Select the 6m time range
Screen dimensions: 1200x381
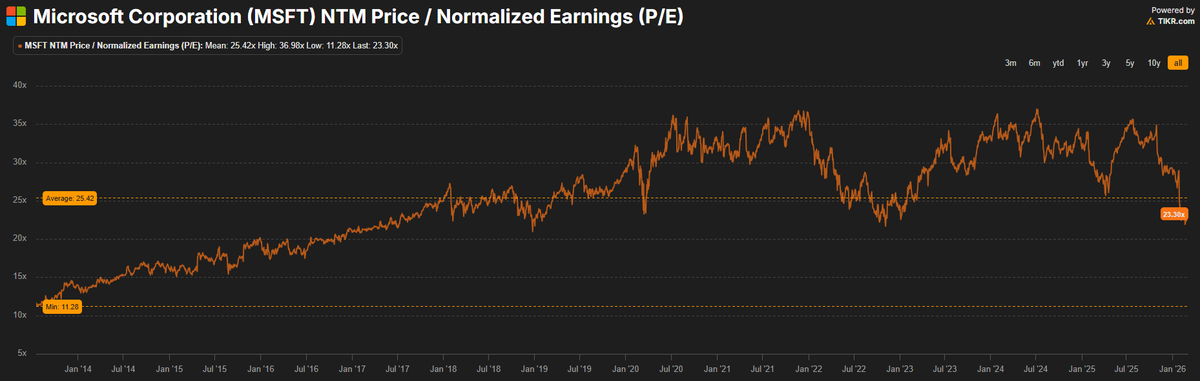1034,63
